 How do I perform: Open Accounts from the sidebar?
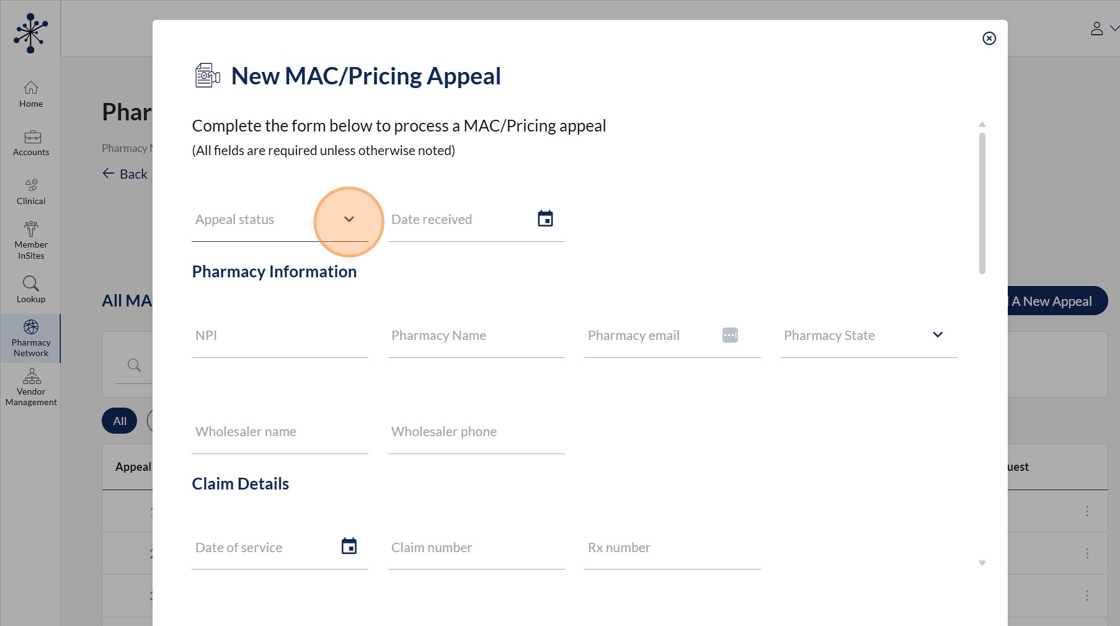31,143
